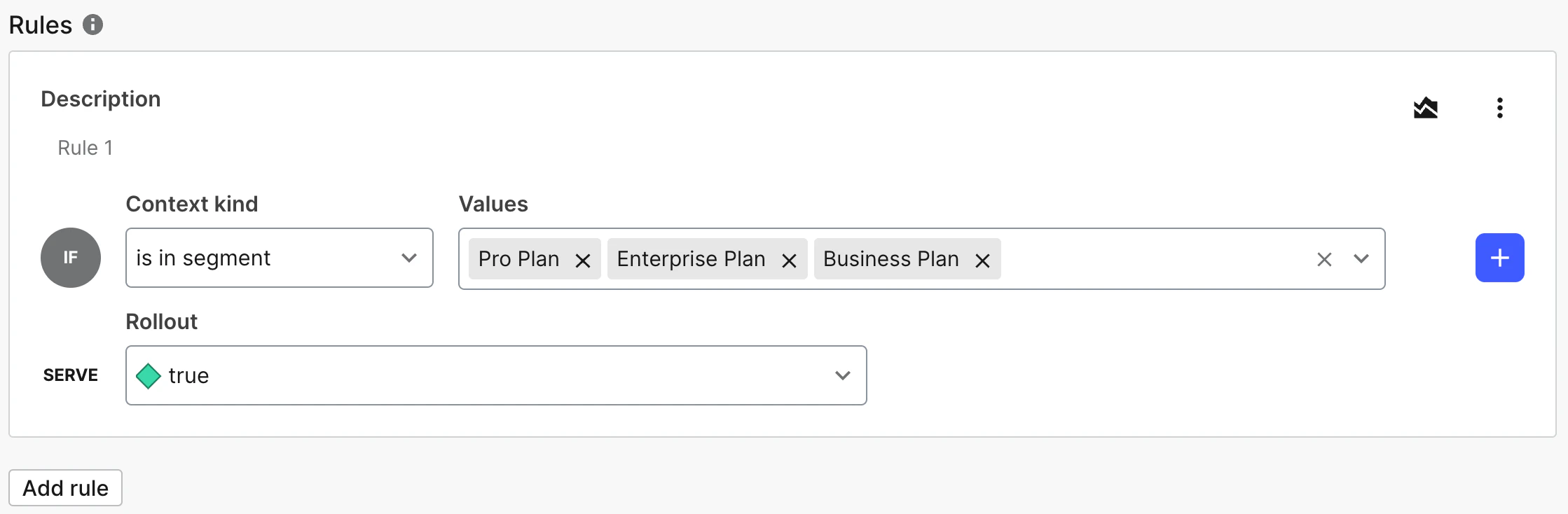1568x514 pixels.
Task: Remove the Enterprise Plan segment chip
Action: click(790, 260)
